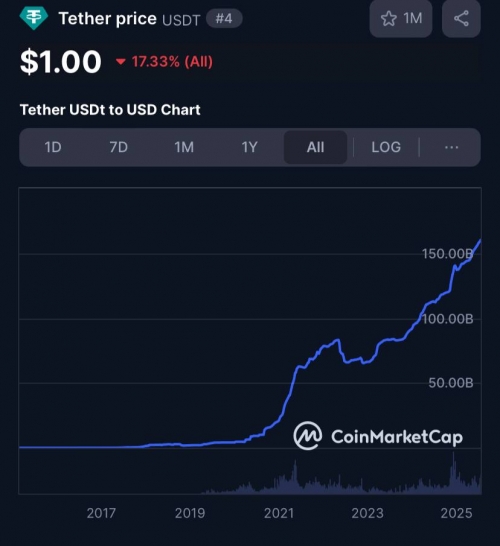This screenshot has height=546, width=500.
Task: Add Tether to watchlist star icon
Action: click(x=389, y=18)
